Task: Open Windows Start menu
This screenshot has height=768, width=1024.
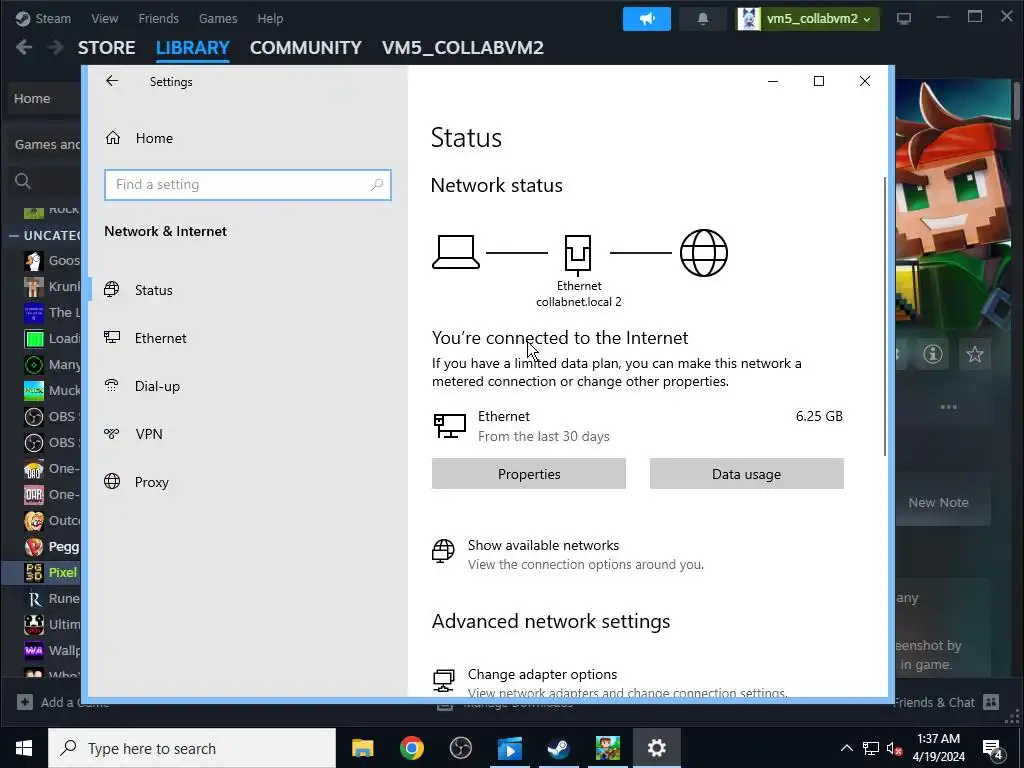Action: click(24, 748)
